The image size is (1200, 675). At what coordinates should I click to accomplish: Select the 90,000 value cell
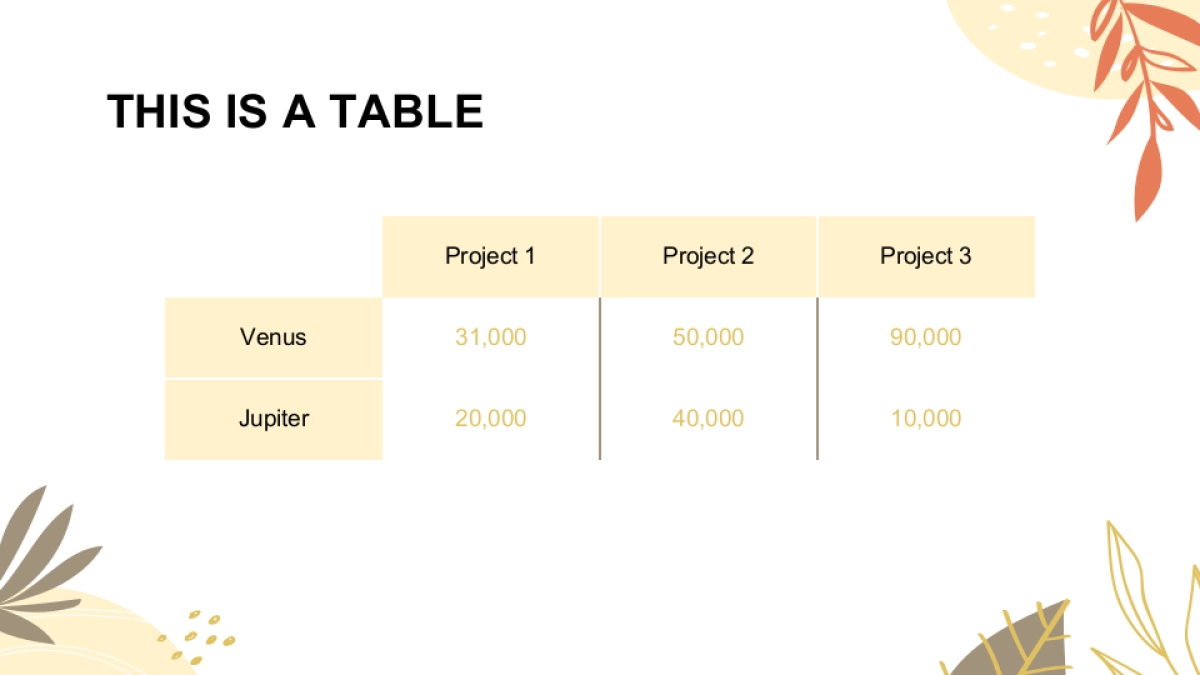point(925,337)
